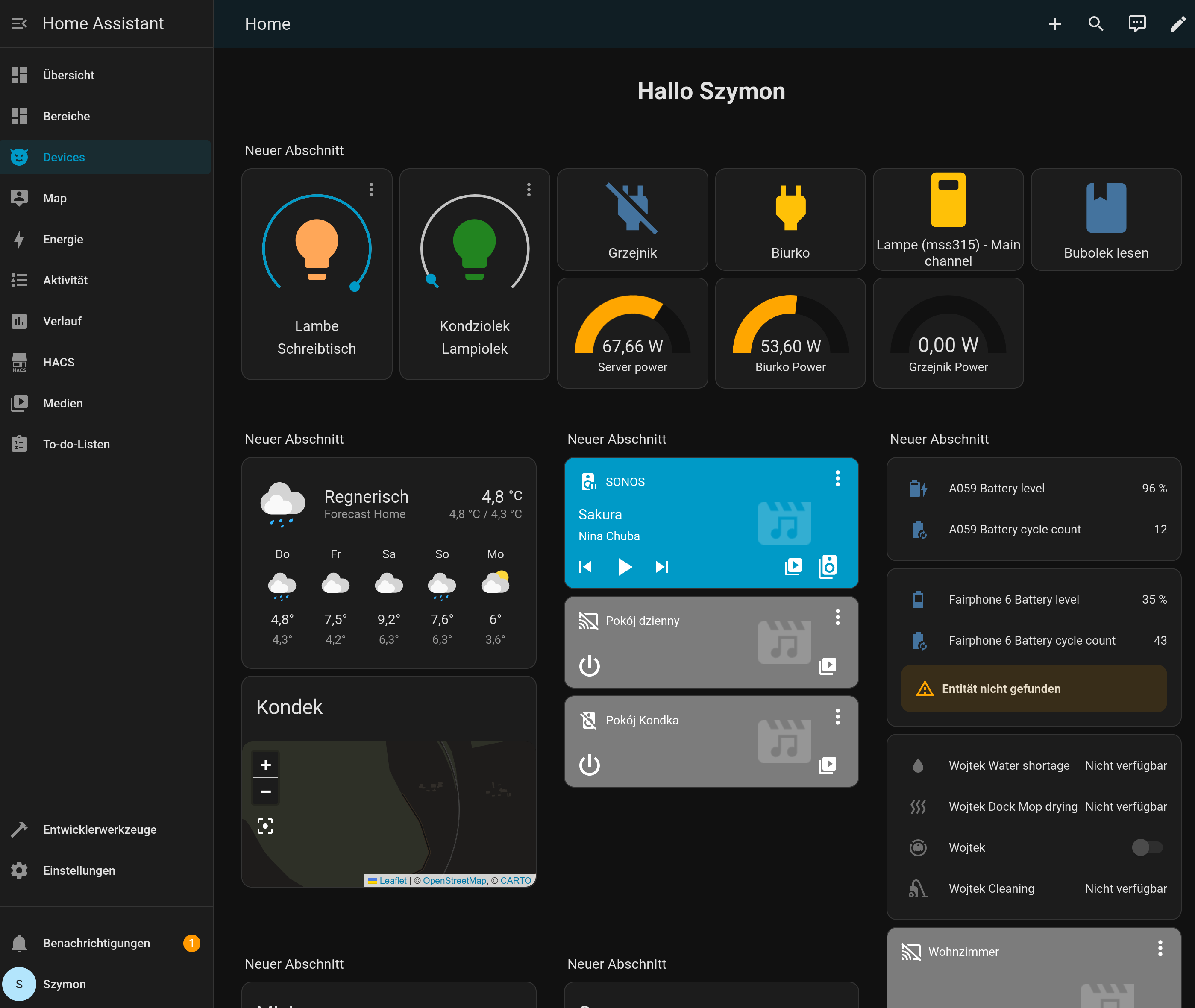The image size is (1195, 1008).
Task: Open Sonos speaker grouping icon
Action: pyautogui.click(x=828, y=567)
